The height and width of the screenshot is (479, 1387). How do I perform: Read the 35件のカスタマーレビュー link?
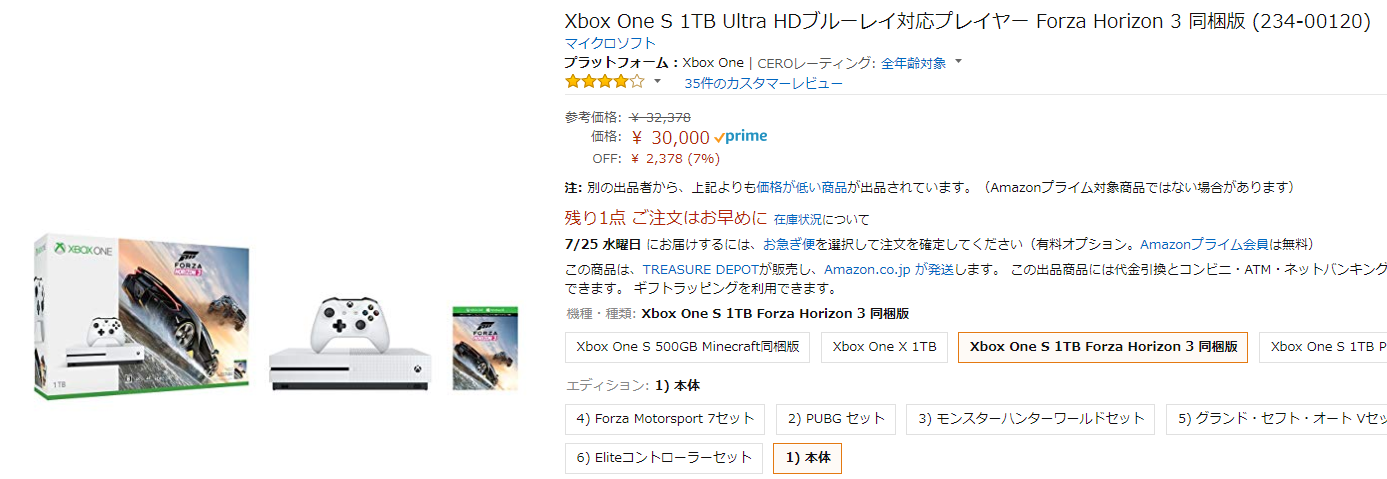click(763, 83)
